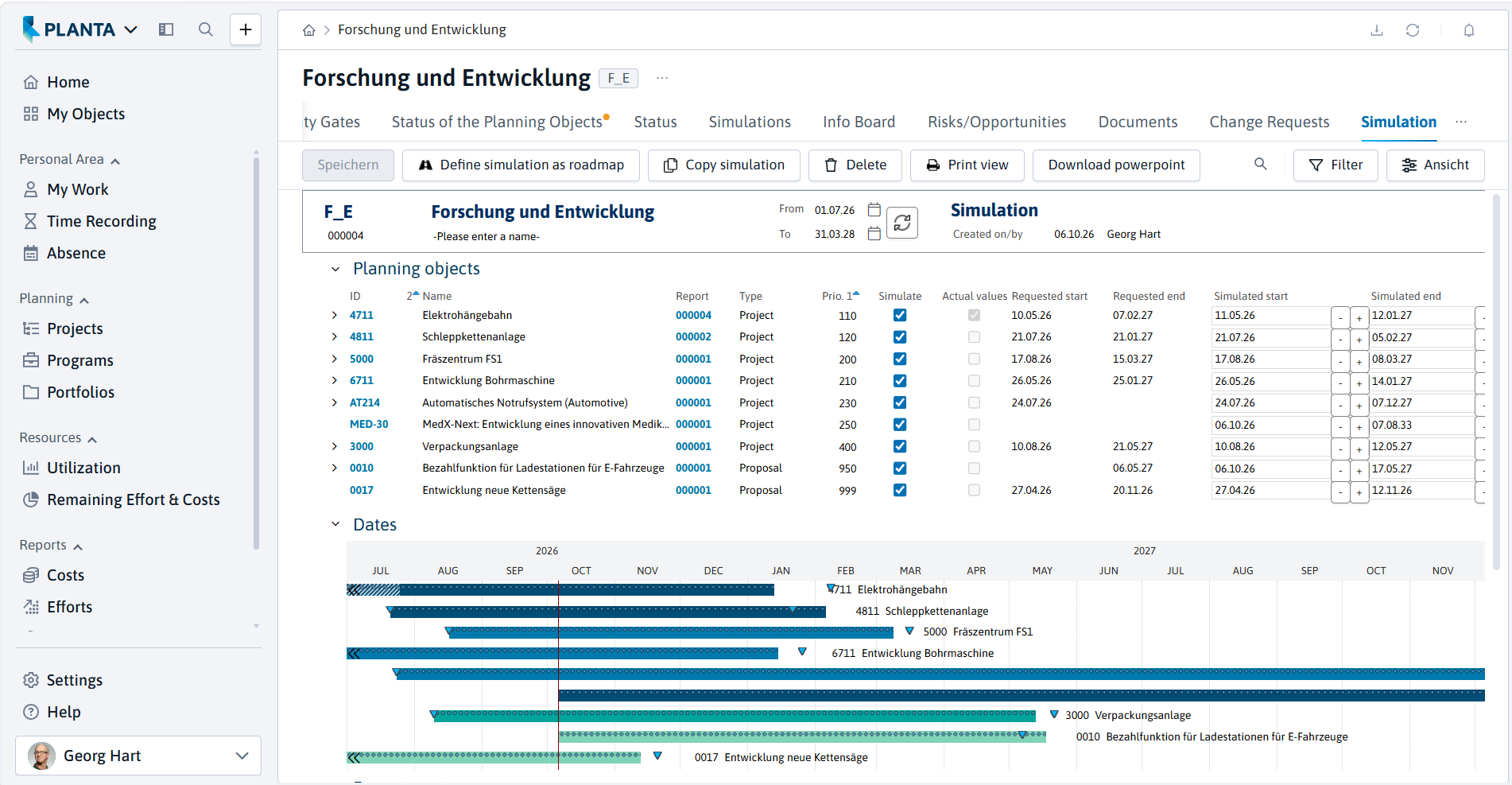Click the plus button to add new
This screenshot has height=785, width=1512.
click(246, 29)
